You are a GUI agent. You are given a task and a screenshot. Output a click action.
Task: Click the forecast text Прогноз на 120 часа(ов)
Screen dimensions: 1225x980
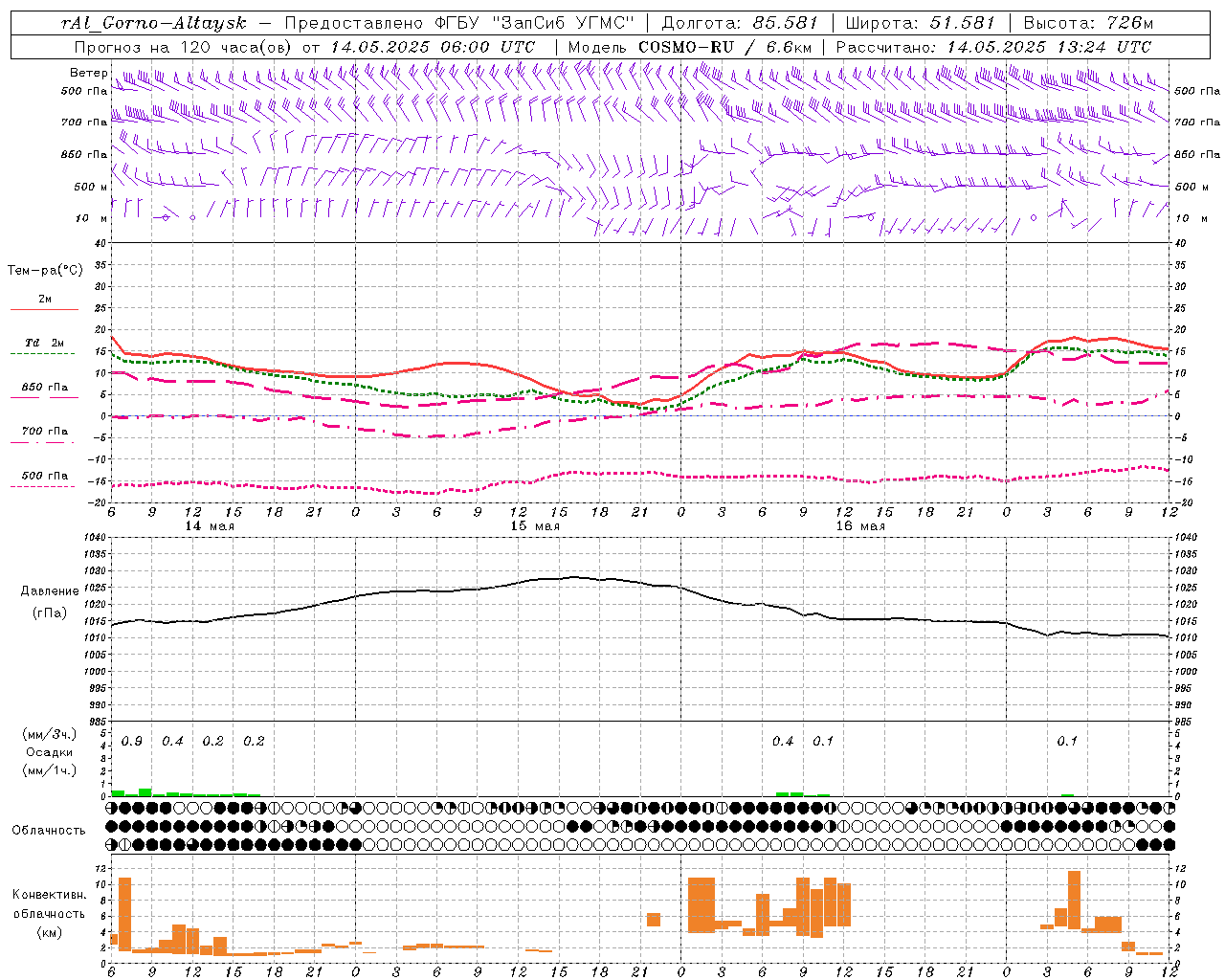184,47
